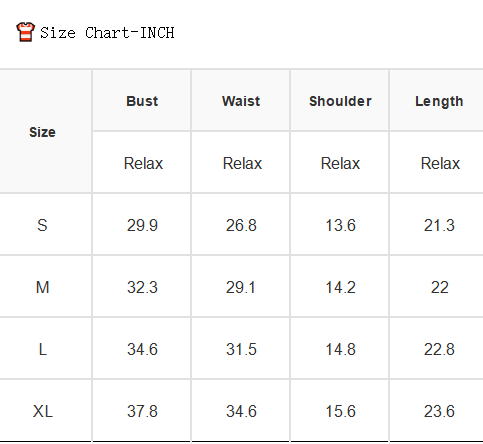Viewport: 483px width, 444px height.
Task: Click the 14.8 shoulder value
Action: click(340, 349)
